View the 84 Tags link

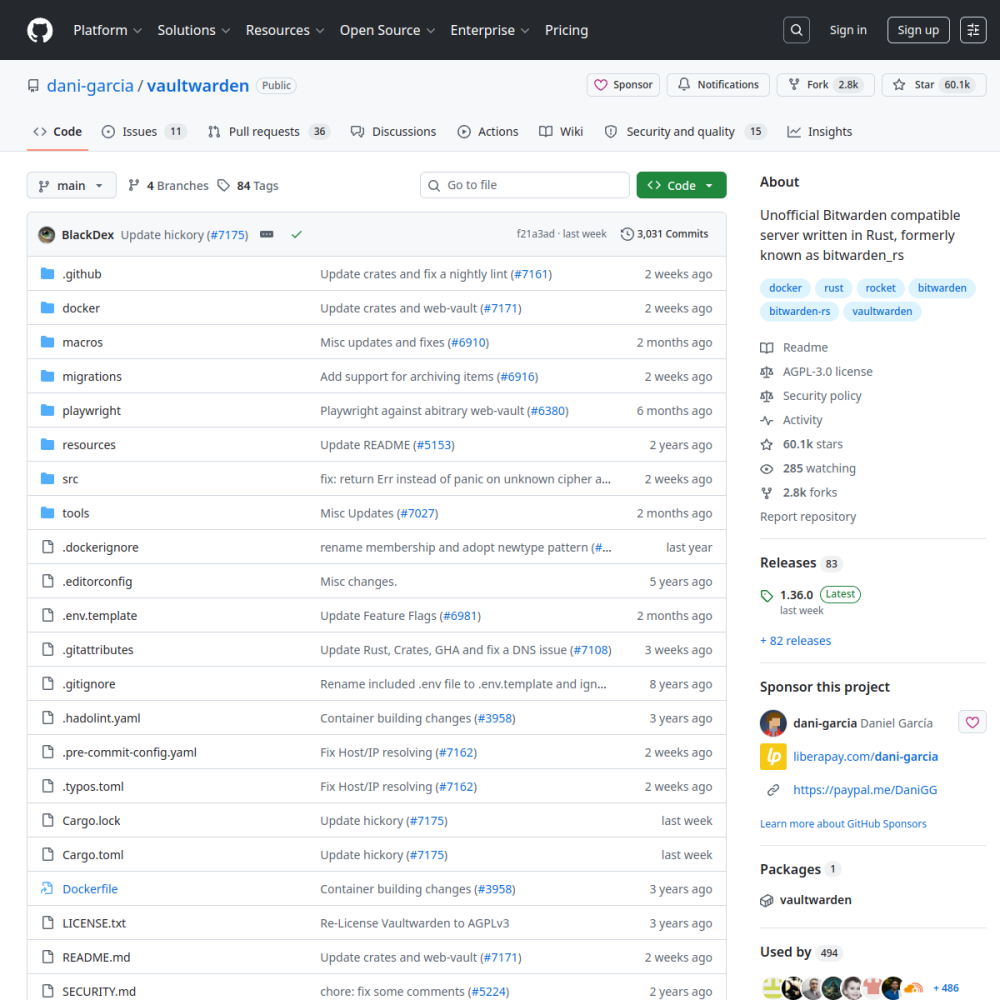tap(248, 185)
